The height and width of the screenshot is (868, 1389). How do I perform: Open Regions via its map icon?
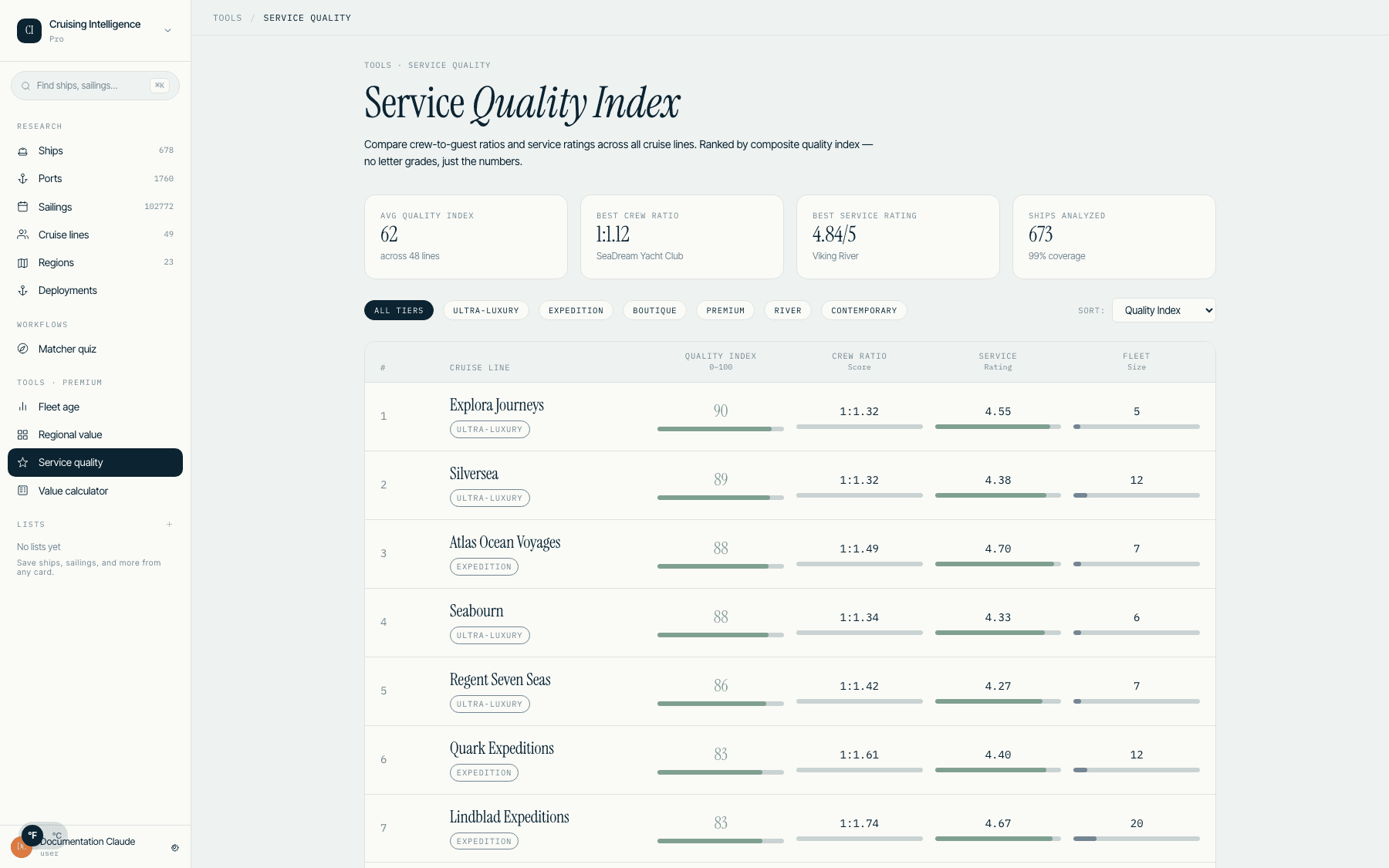pyautogui.click(x=23, y=263)
